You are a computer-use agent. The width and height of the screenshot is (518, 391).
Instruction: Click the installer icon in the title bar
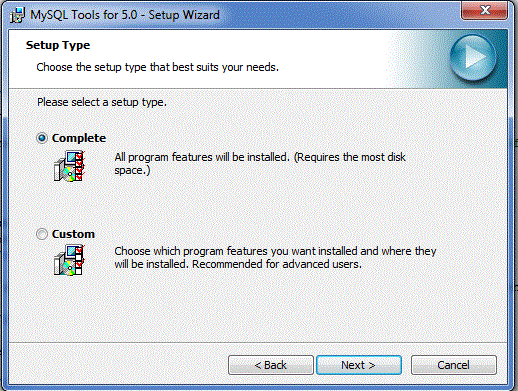coord(17,15)
